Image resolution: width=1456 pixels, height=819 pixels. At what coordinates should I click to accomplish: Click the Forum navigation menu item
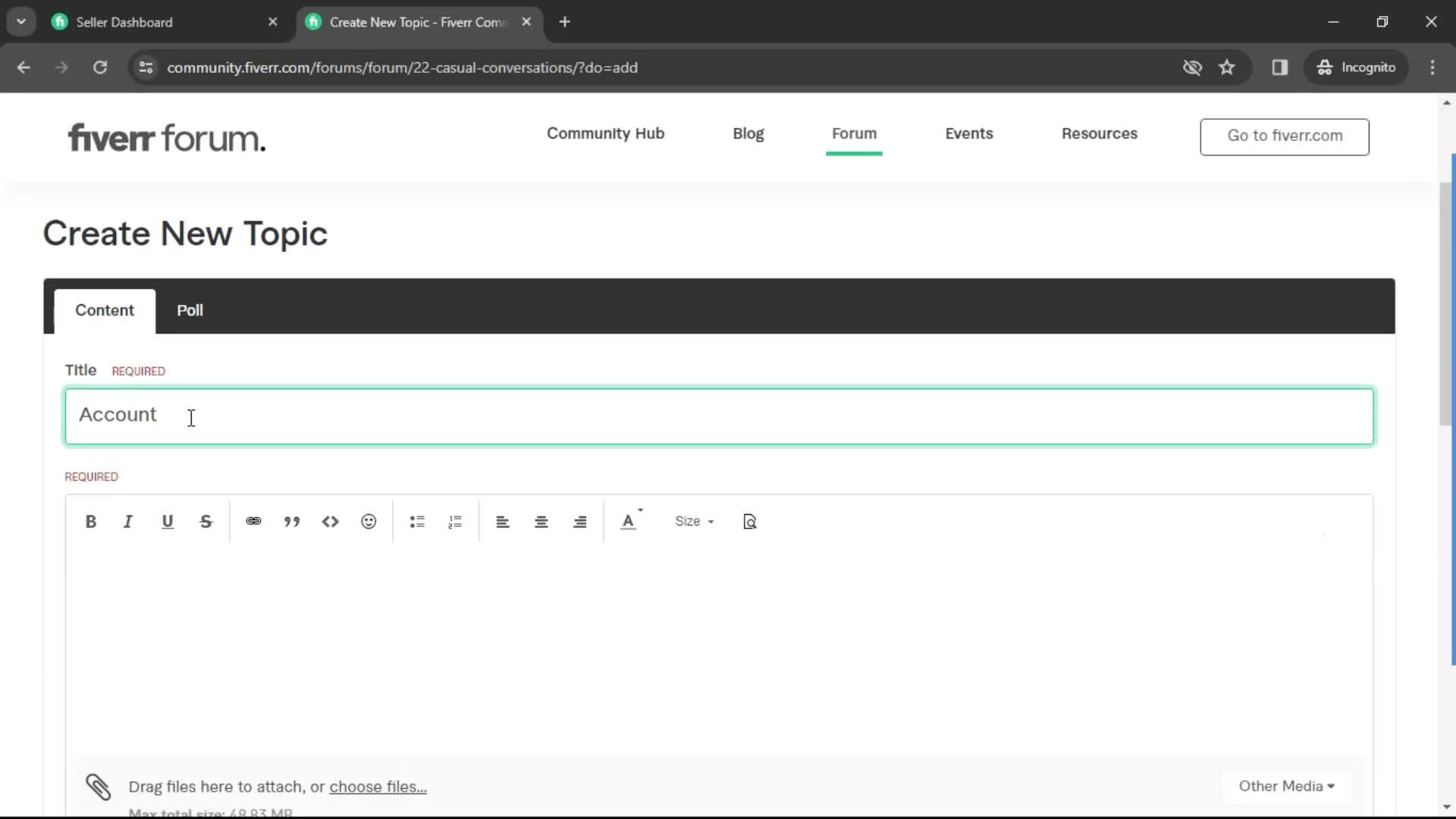[854, 133]
